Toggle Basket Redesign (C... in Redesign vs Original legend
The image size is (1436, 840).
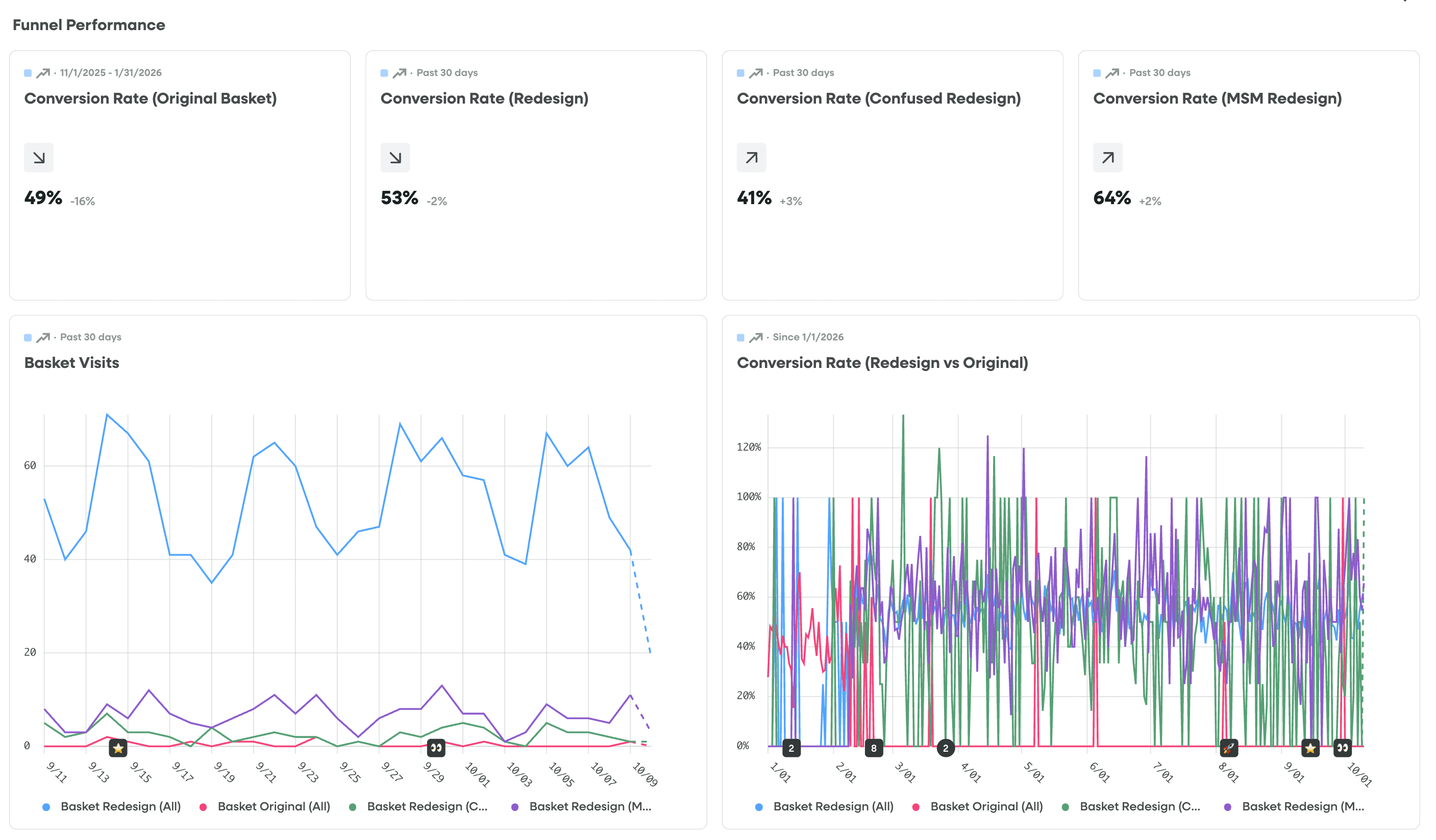[x=1131, y=806]
